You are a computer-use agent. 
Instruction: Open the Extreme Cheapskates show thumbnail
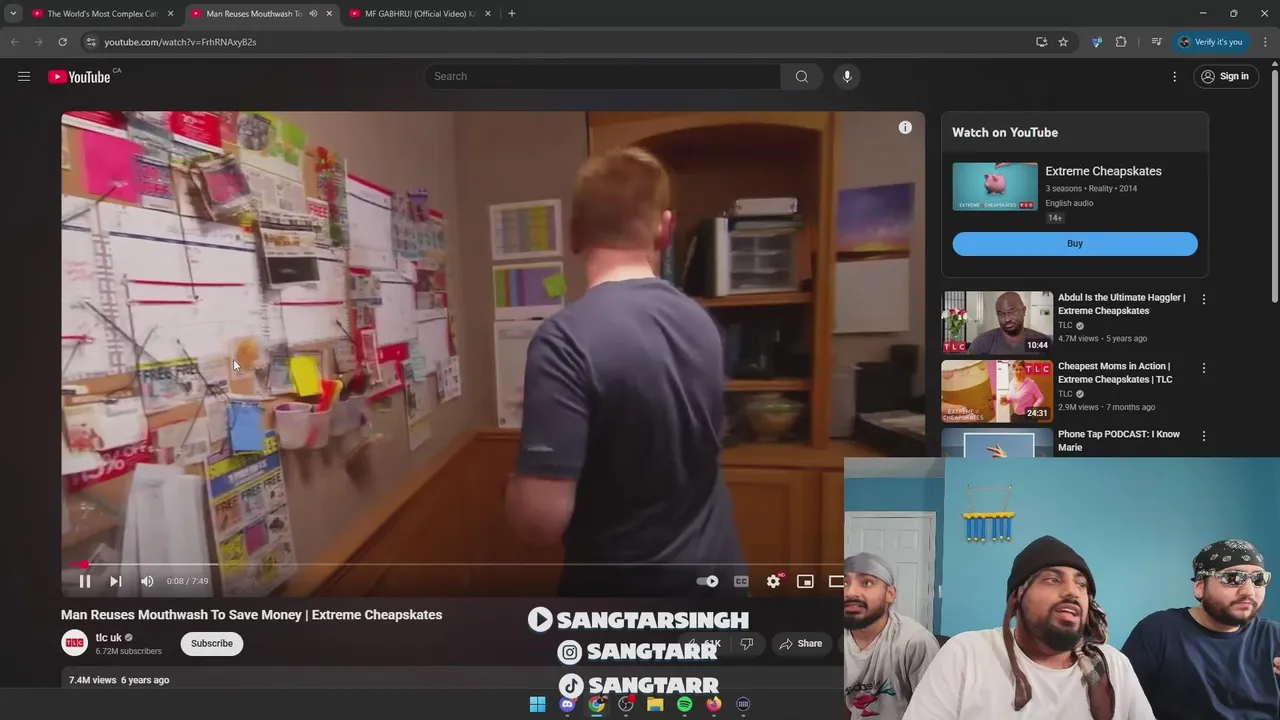point(995,186)
